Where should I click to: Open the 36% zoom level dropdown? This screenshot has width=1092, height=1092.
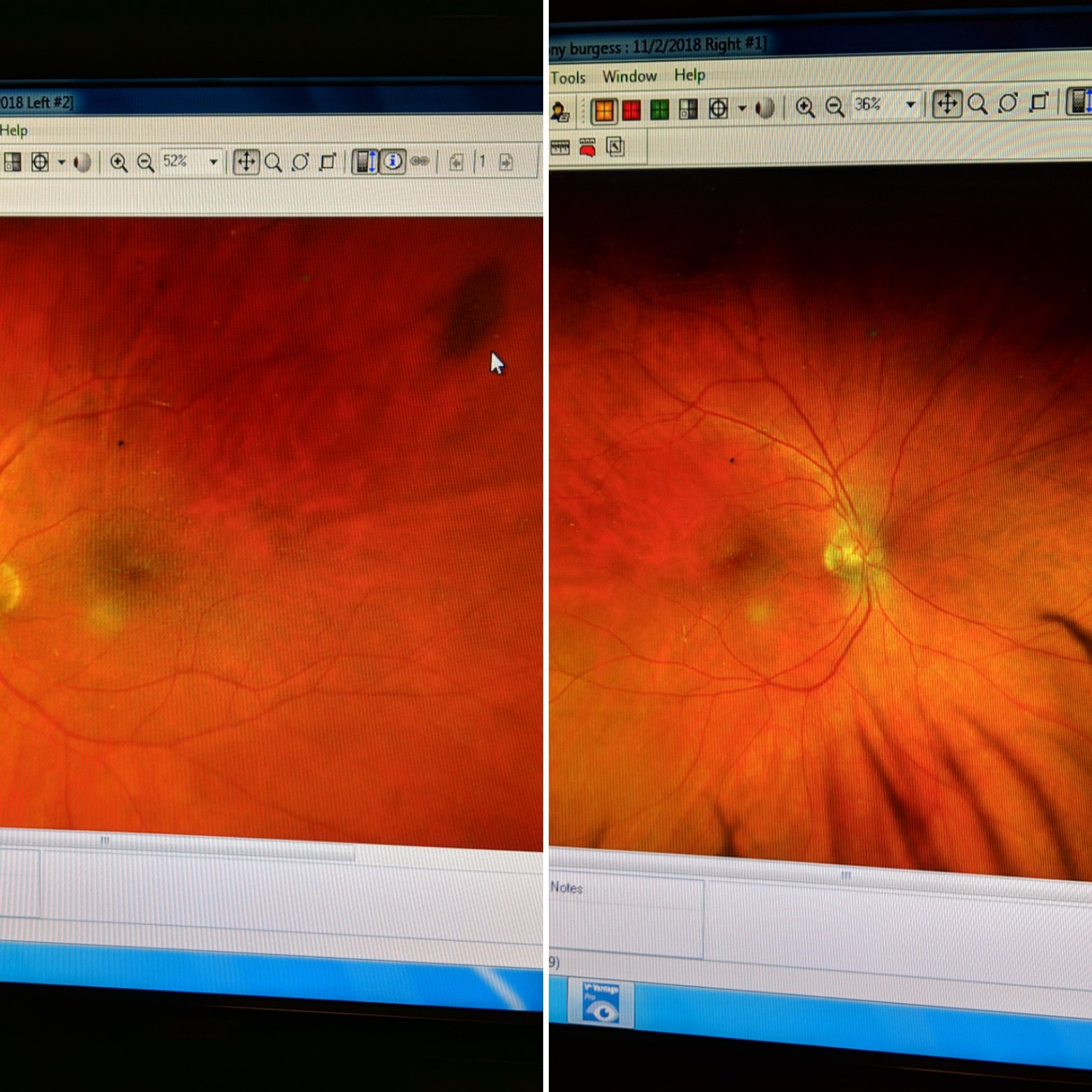click(x=910, y=105)
